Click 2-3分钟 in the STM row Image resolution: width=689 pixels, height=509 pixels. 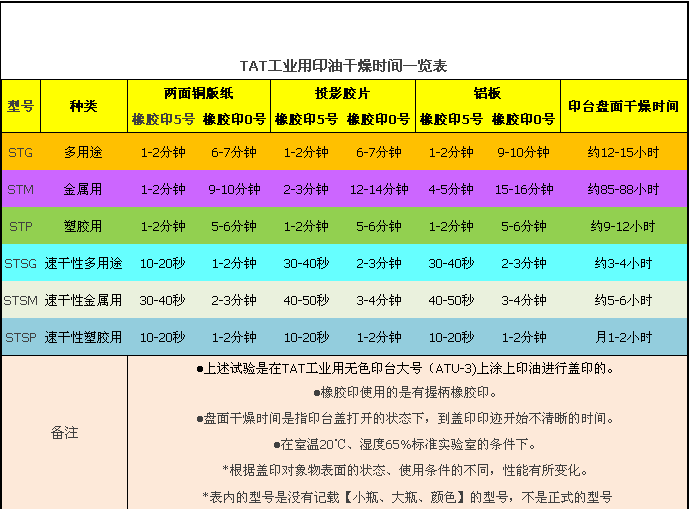306,189
